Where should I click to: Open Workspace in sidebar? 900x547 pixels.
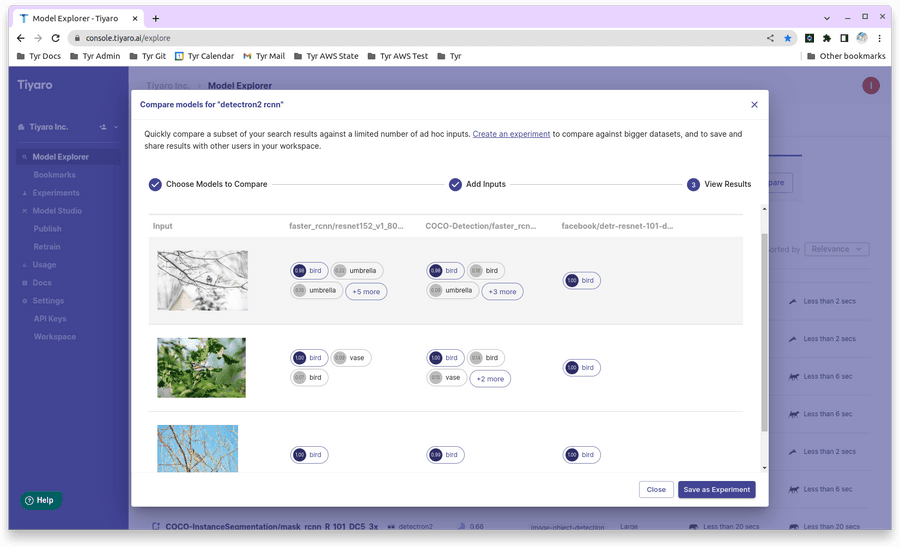pos(55,336)
